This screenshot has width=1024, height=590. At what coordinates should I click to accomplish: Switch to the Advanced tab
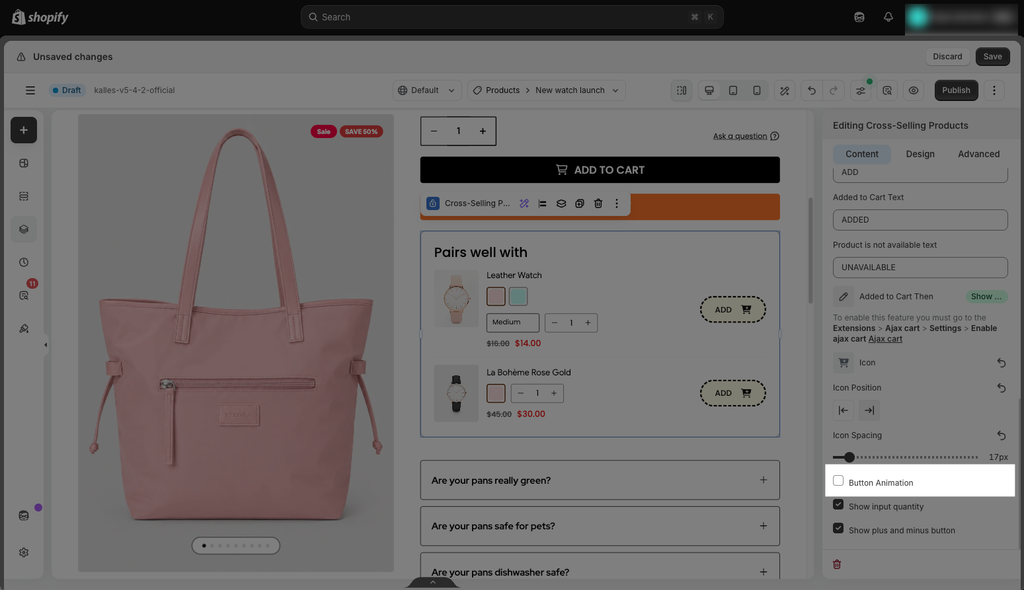pyautogui.click(x=978, y=154)
